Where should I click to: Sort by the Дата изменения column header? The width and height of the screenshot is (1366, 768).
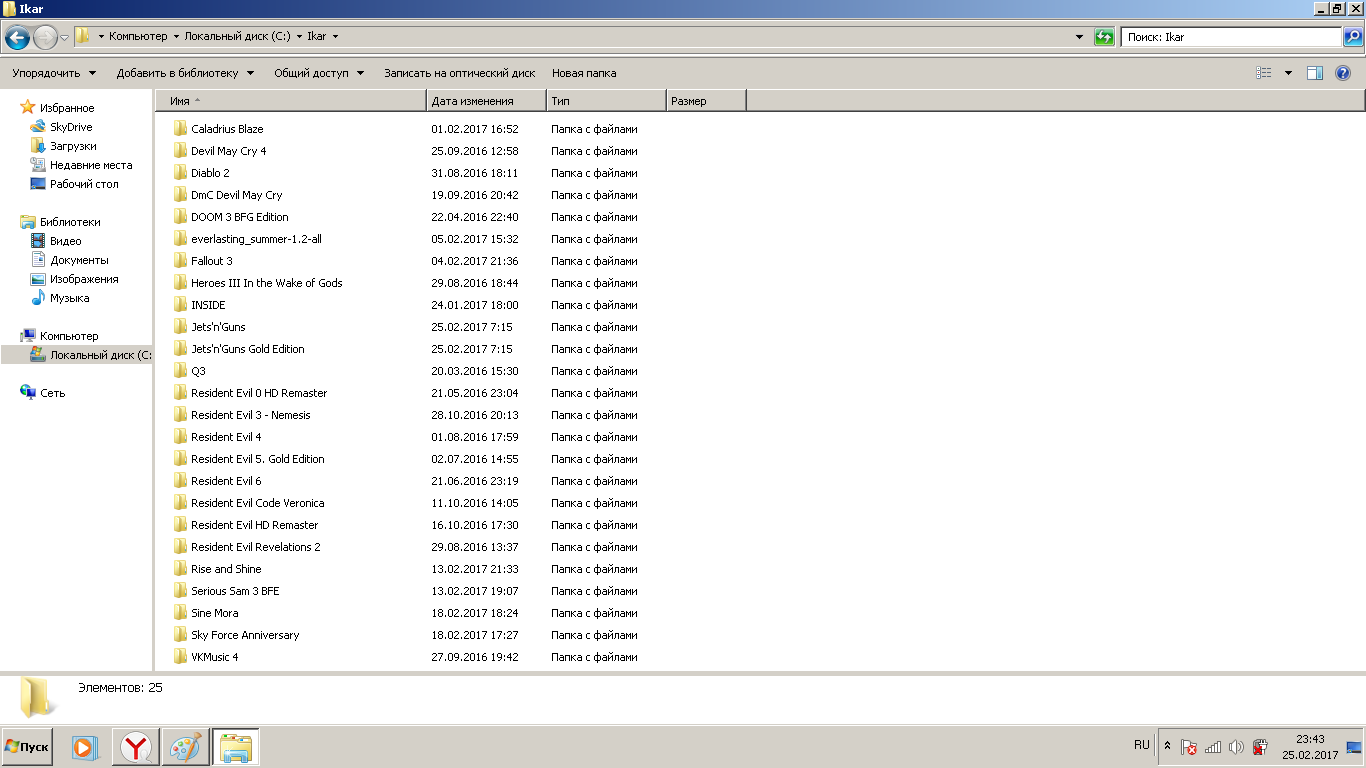click(x=486, y=100)
